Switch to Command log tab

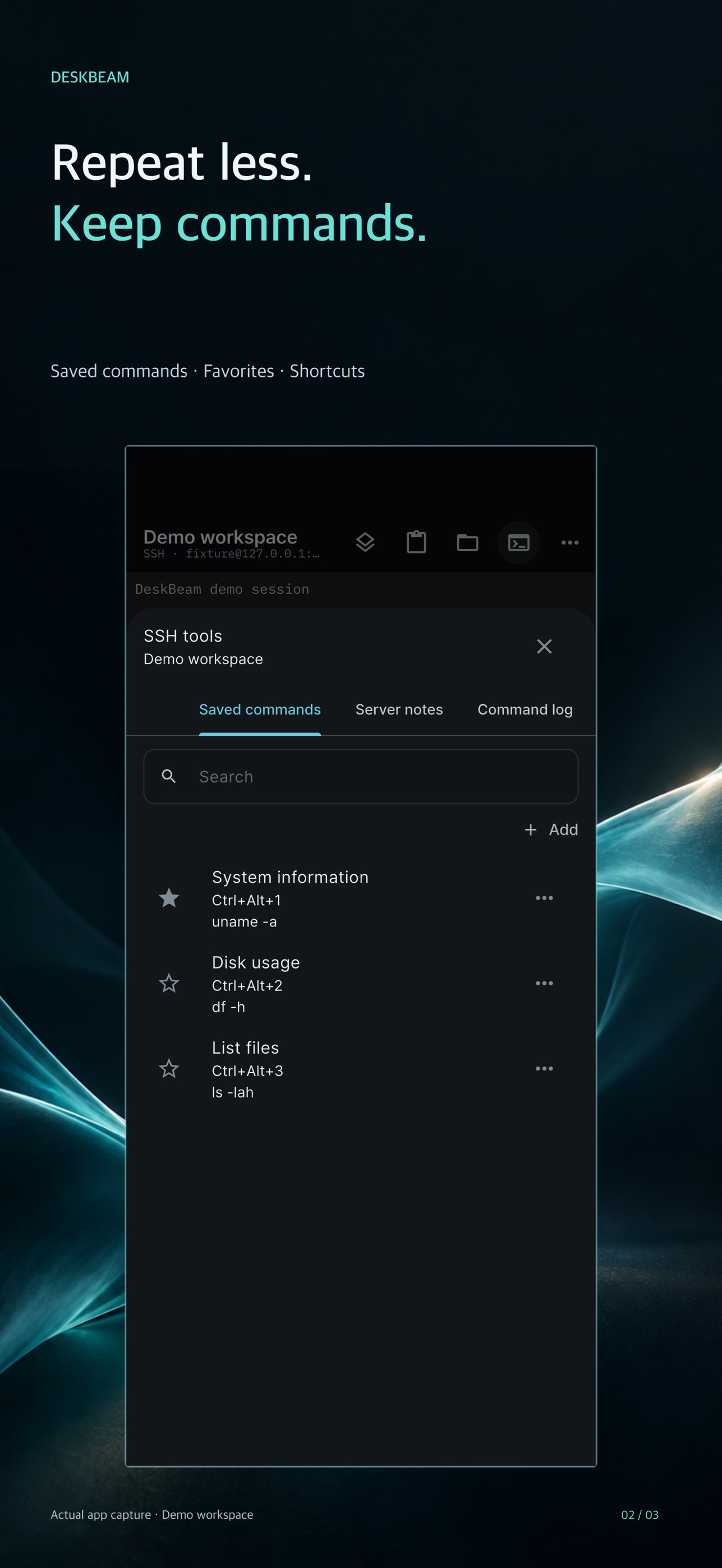(525, 710)
